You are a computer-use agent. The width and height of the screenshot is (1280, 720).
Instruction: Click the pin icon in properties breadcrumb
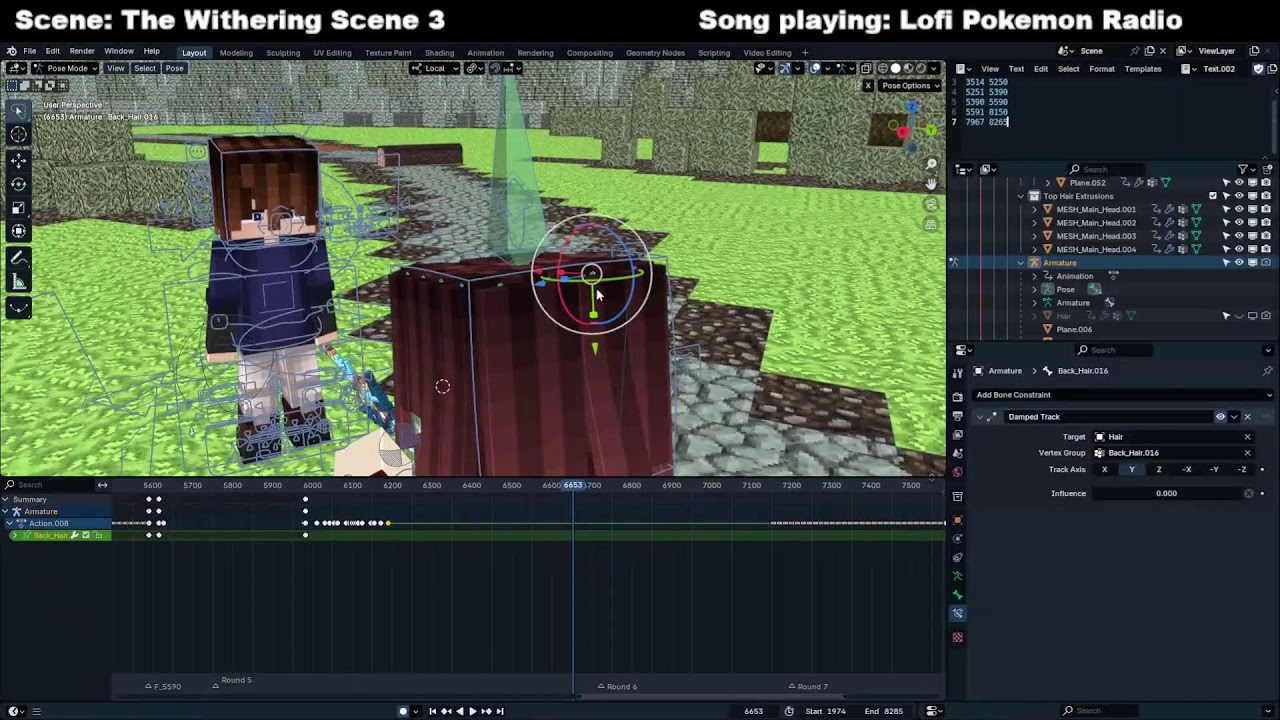(1267, 371)
